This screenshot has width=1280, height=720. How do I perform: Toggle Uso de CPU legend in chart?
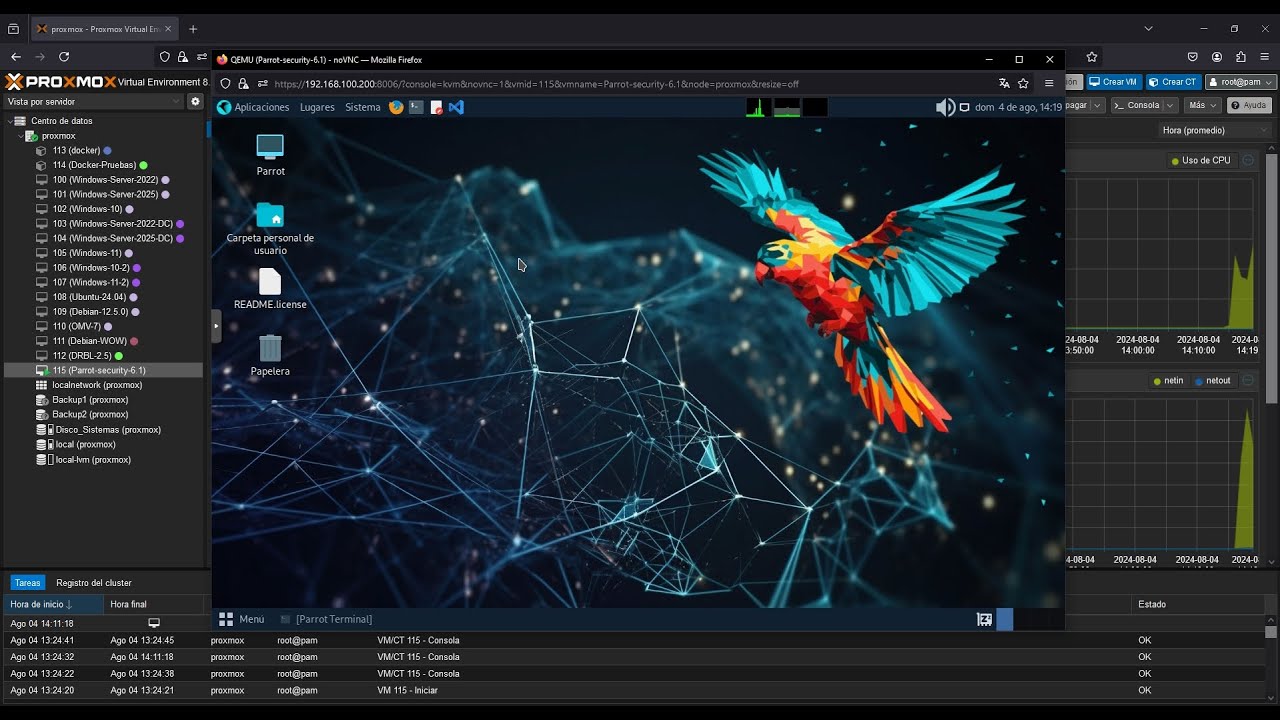click(x=1201, y=160)
